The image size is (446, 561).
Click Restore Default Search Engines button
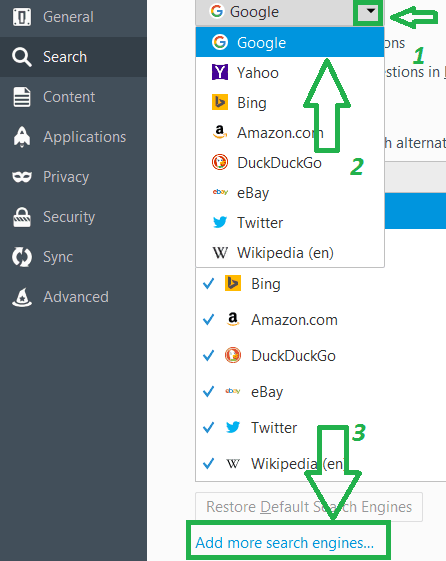309,507
